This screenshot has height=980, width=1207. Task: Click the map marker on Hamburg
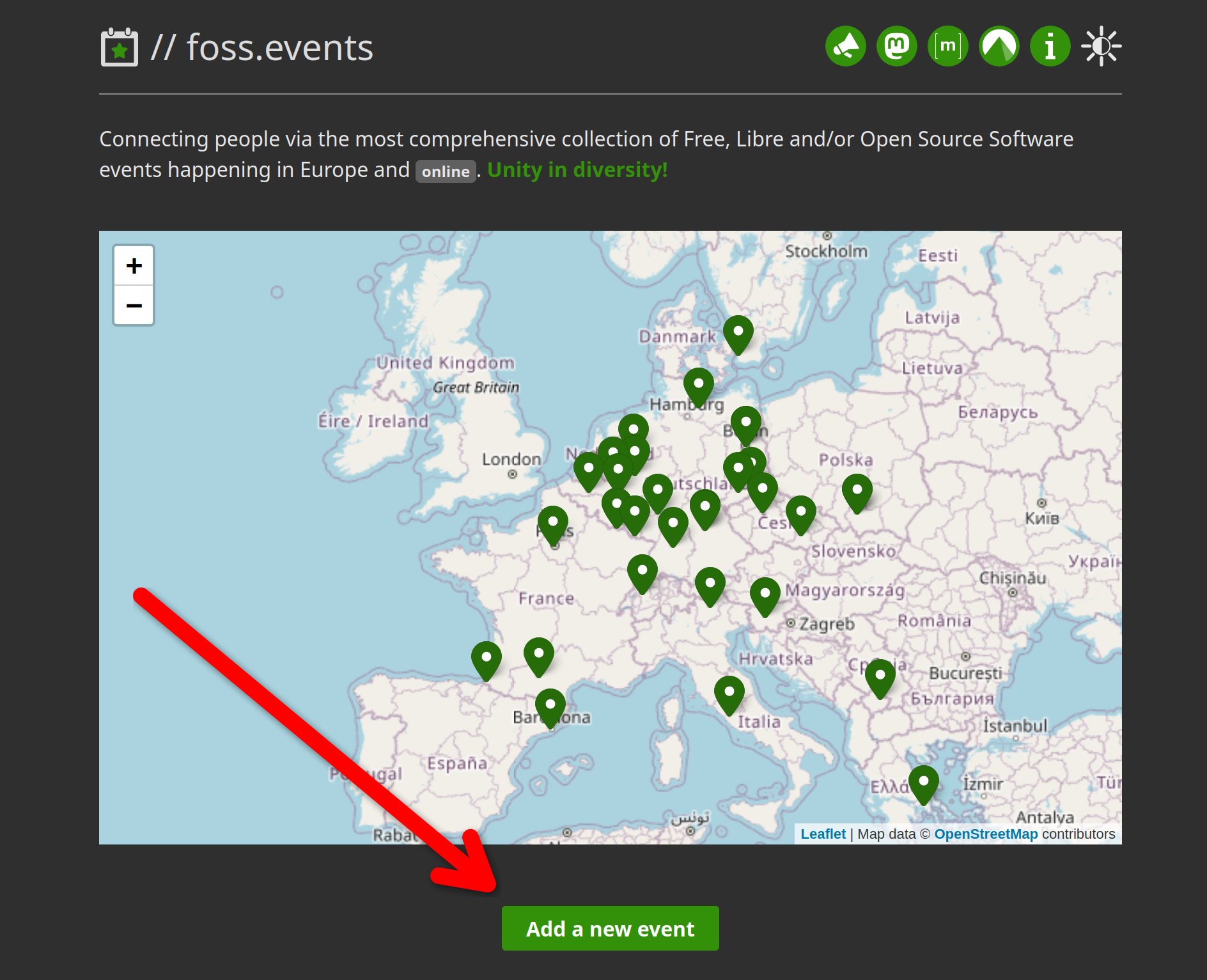pos(699,387)
